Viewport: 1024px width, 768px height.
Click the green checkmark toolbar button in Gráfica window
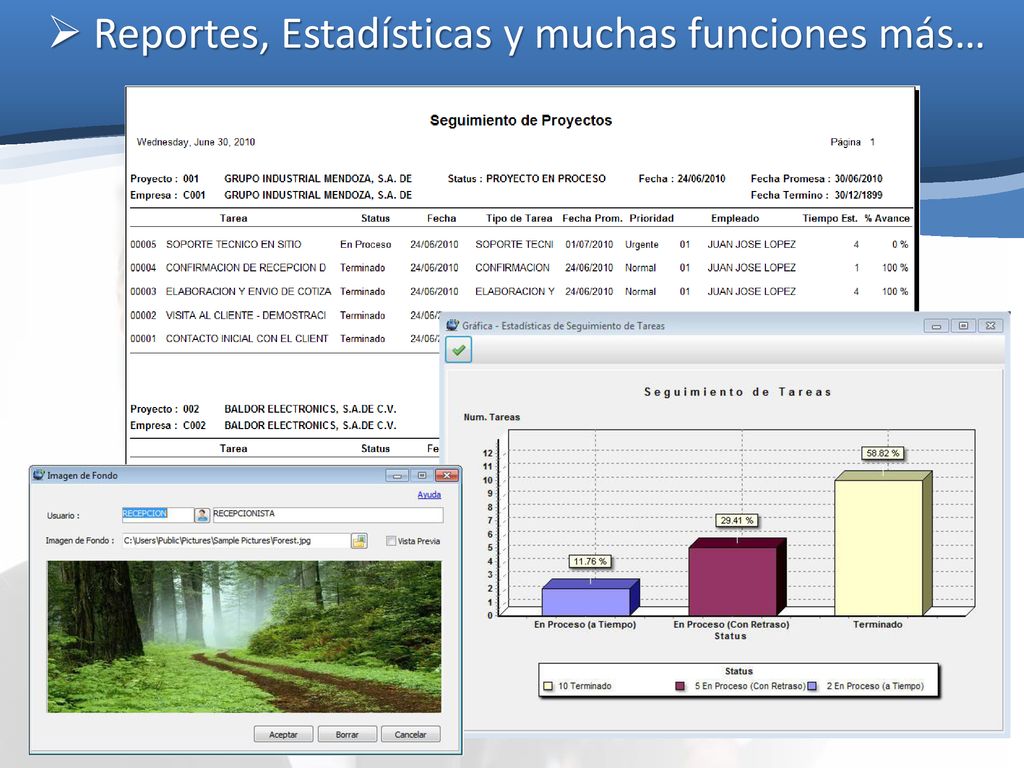pyautogui.click(x=458, y=350)
